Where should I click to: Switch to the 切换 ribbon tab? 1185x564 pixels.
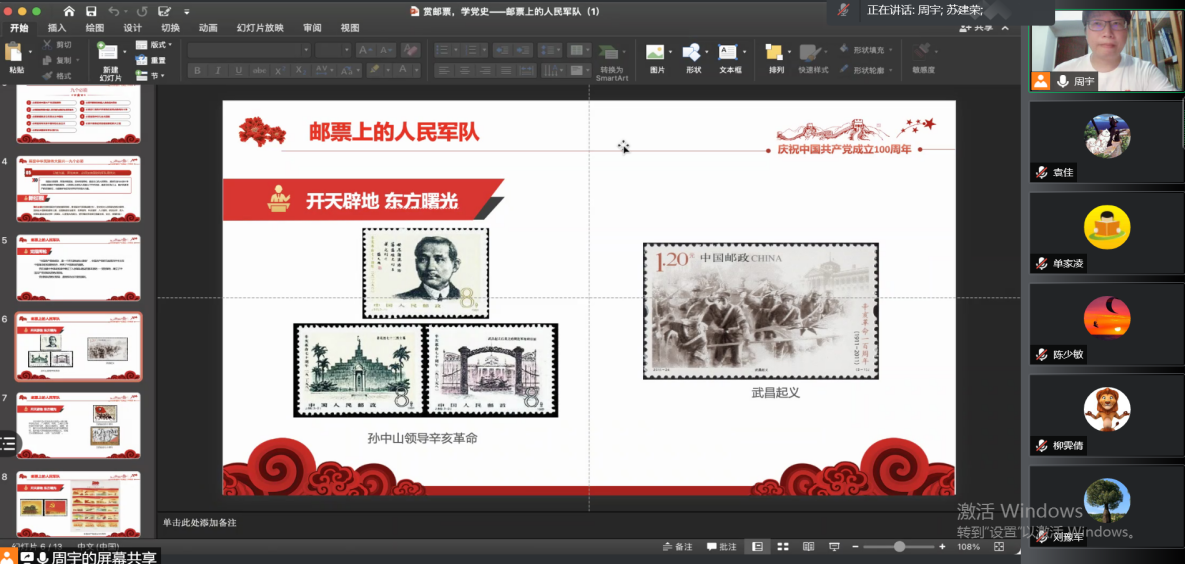point(170,28)
